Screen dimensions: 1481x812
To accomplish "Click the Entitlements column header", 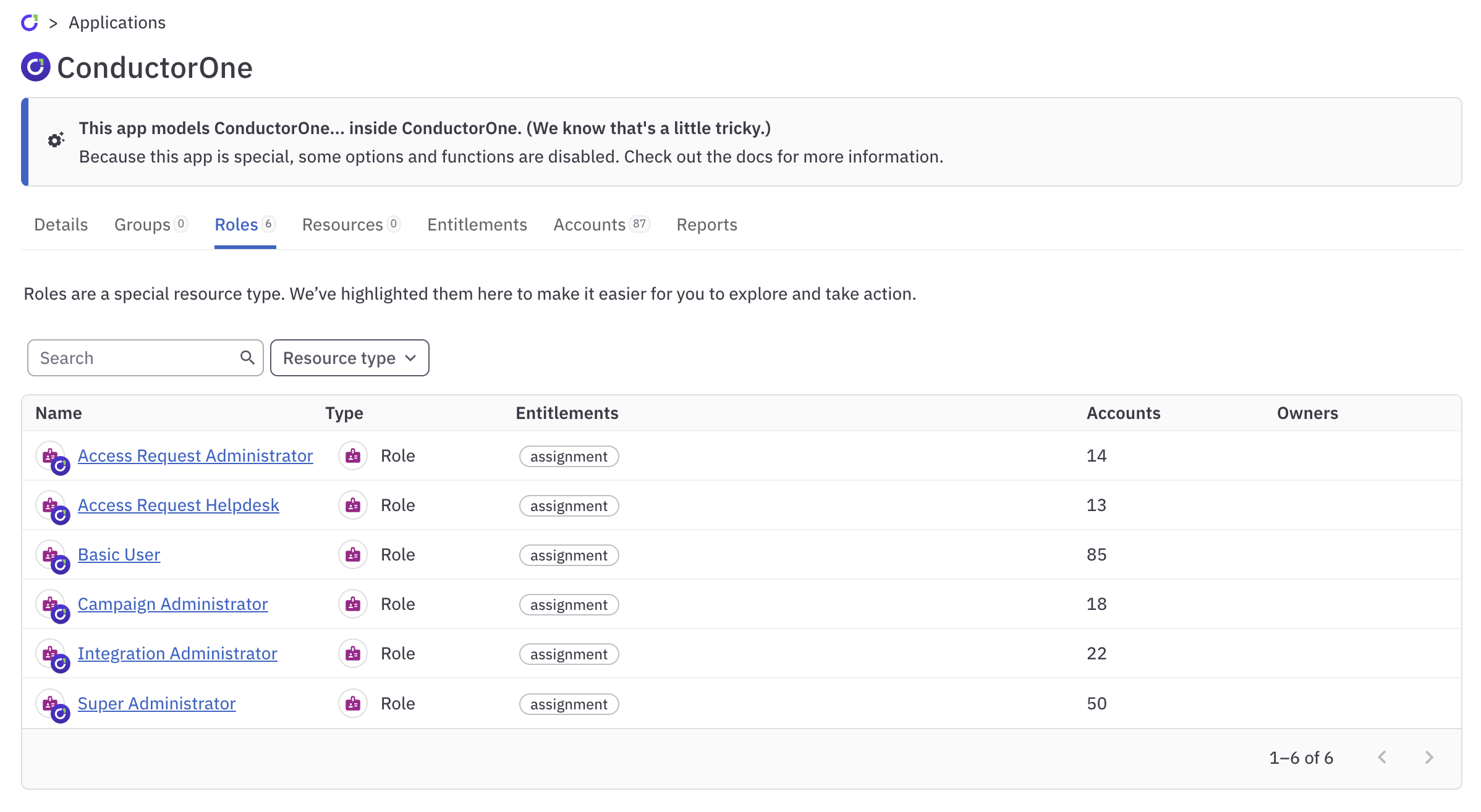I will (567, 413).
